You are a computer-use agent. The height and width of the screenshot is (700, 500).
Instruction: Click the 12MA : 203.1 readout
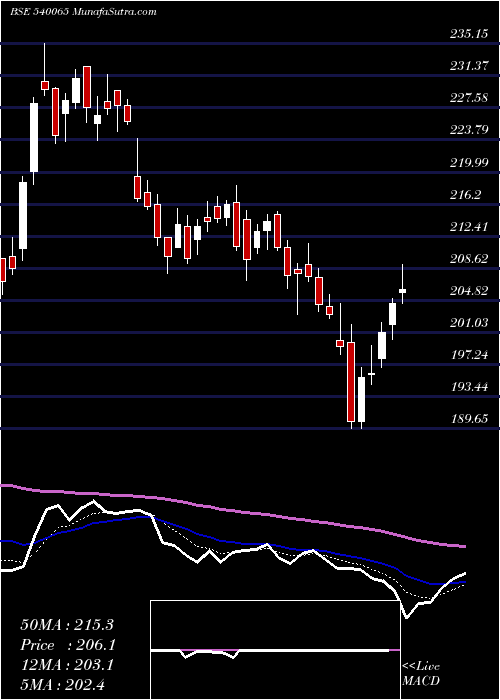[67, 665]
